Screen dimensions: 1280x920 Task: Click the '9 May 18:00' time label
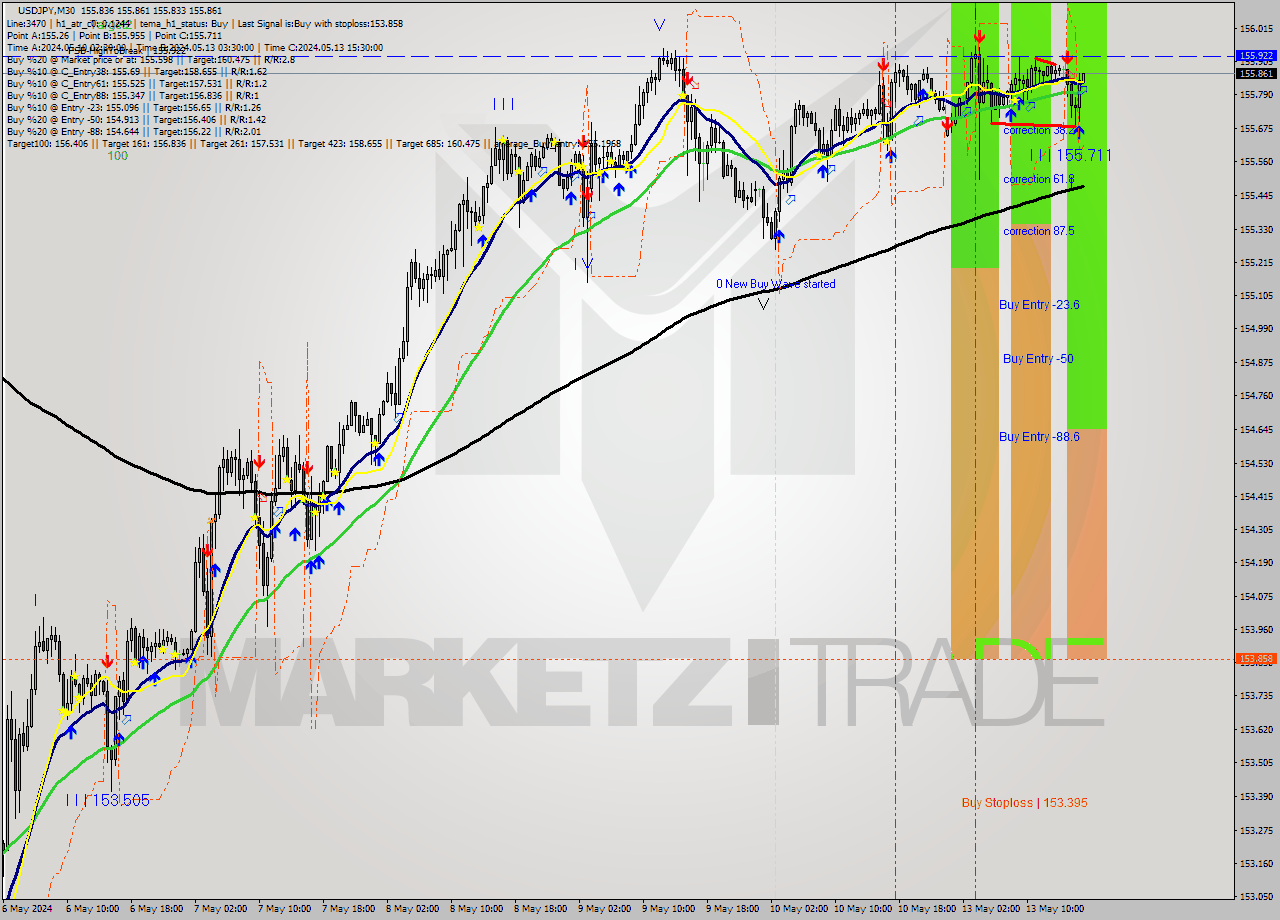click(731, 909)
